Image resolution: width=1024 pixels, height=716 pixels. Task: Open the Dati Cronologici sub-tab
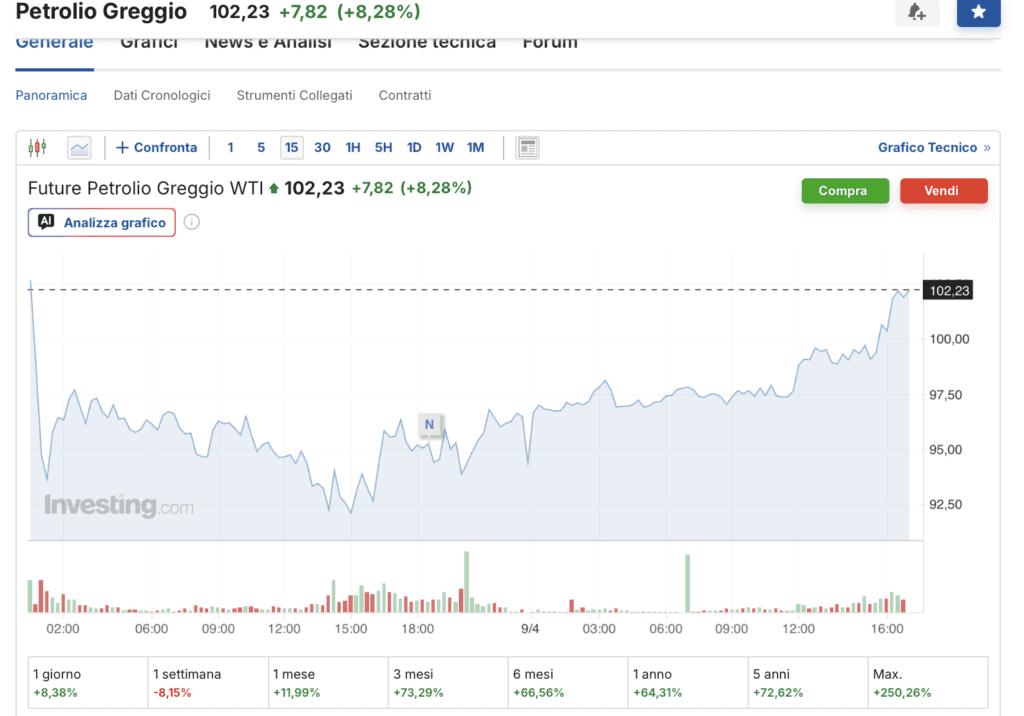(x=162, y=95)
